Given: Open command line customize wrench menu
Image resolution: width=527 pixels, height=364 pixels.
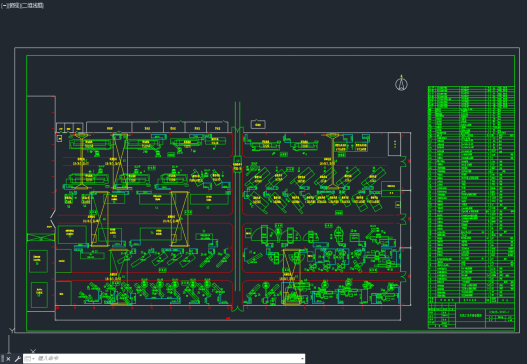Looking at the screenshot, I should coord(17,359).
